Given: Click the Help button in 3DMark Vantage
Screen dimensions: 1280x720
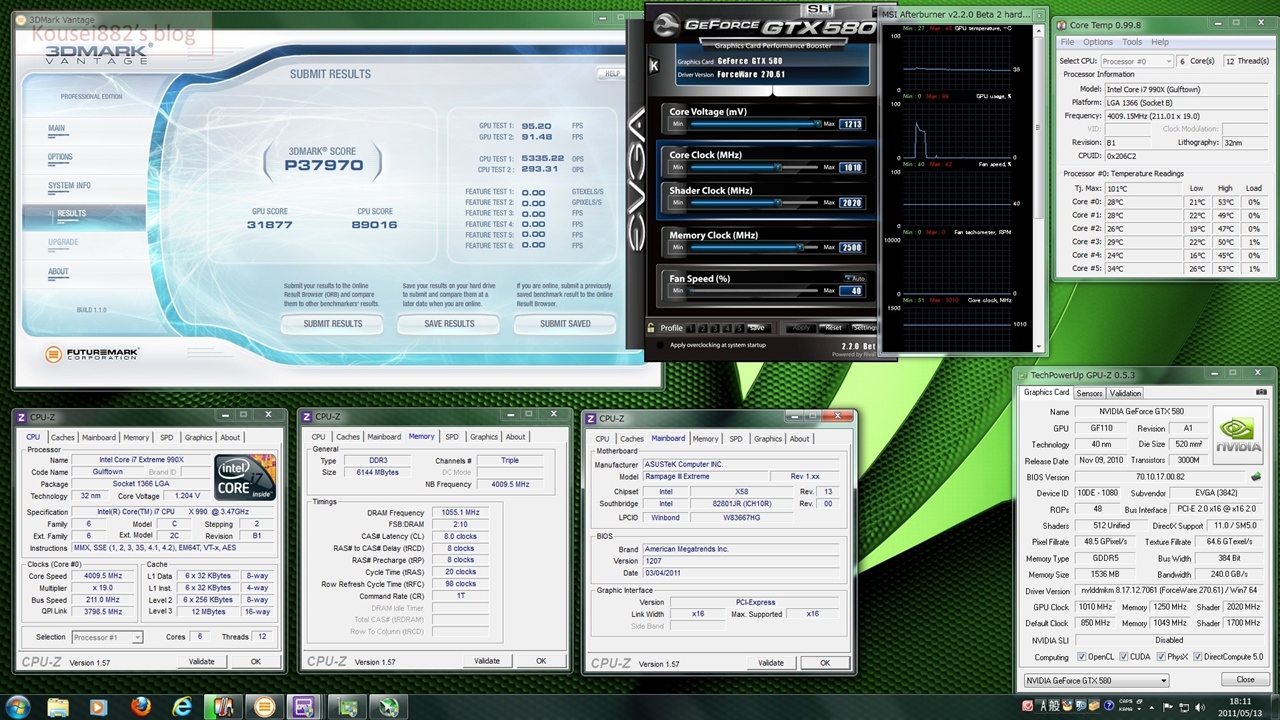Looking at the screenshot, I should click(x=612, y=74).
